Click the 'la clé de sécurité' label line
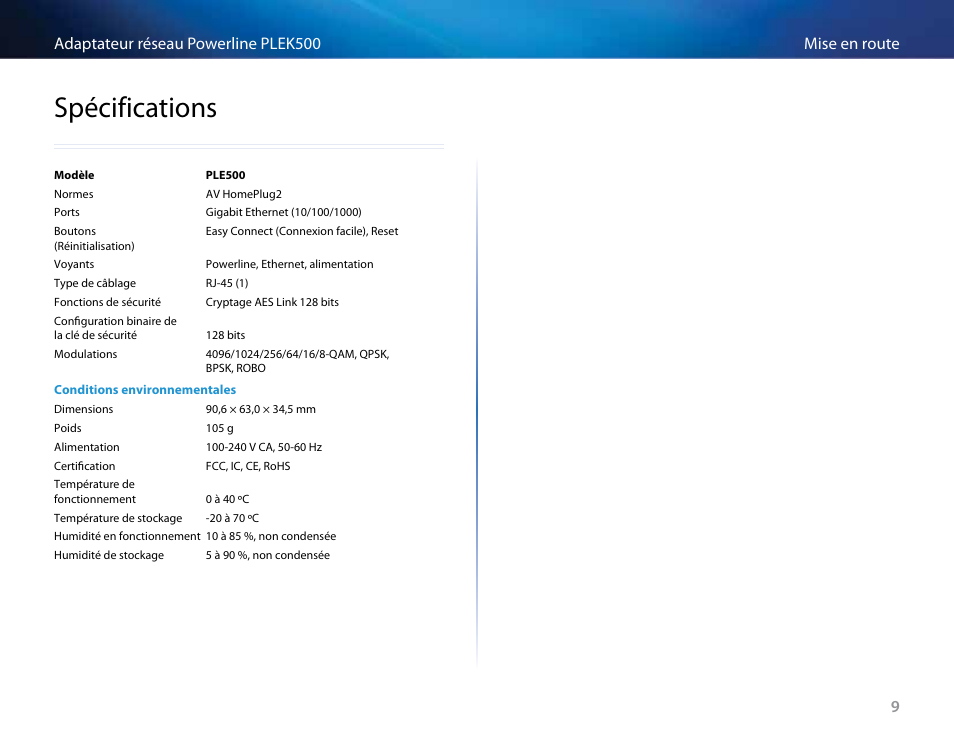 [x=96, y=335]
